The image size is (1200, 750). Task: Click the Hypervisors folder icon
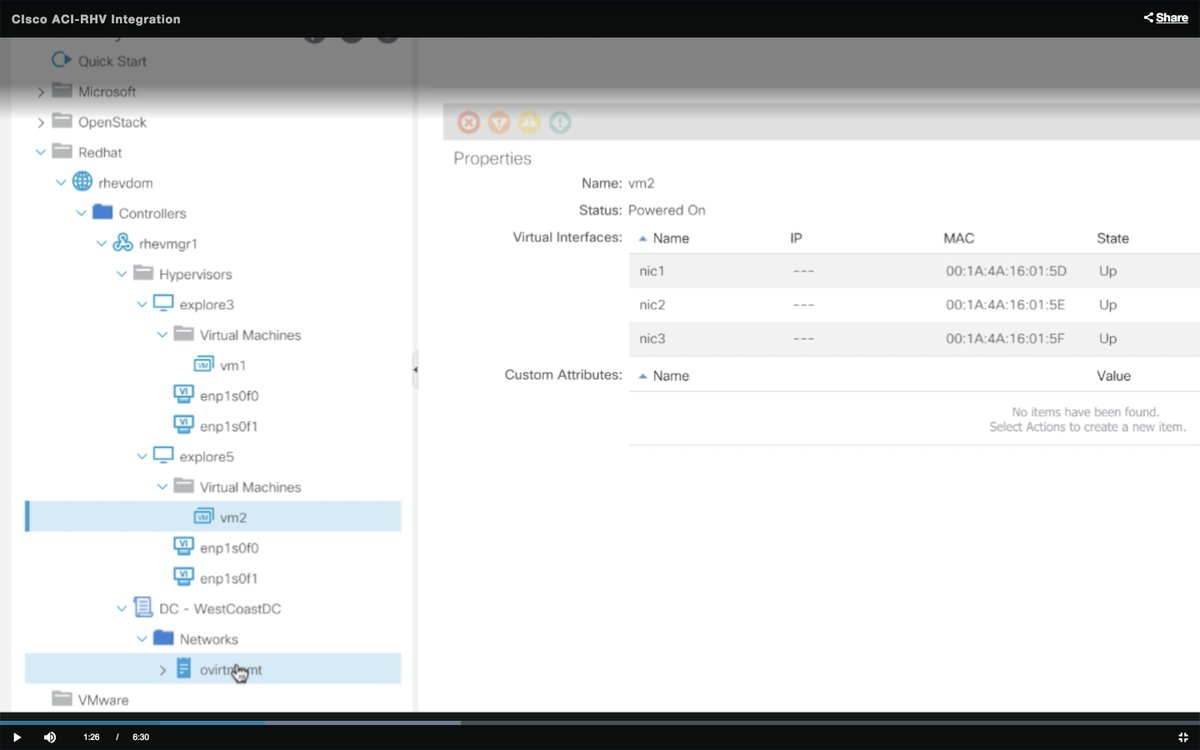tap(142, 273)
